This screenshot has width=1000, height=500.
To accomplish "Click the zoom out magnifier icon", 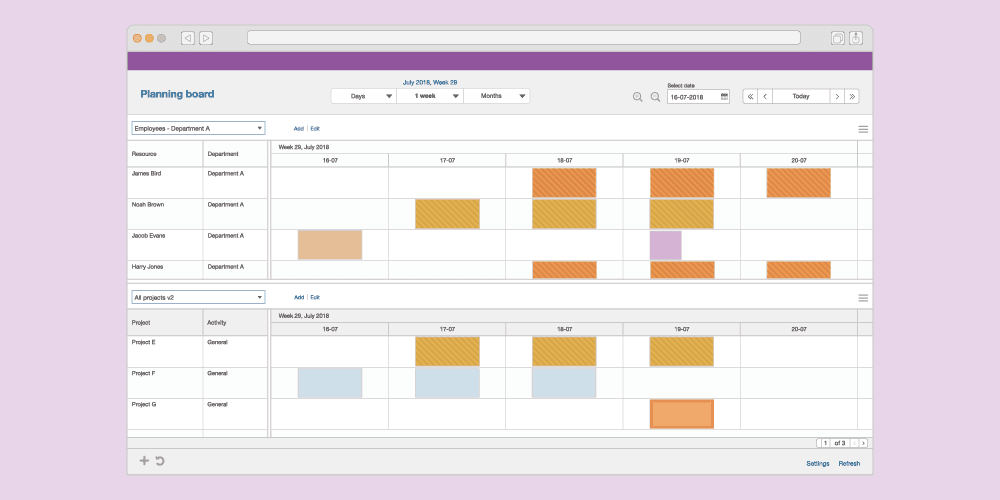I will (656, 97).
